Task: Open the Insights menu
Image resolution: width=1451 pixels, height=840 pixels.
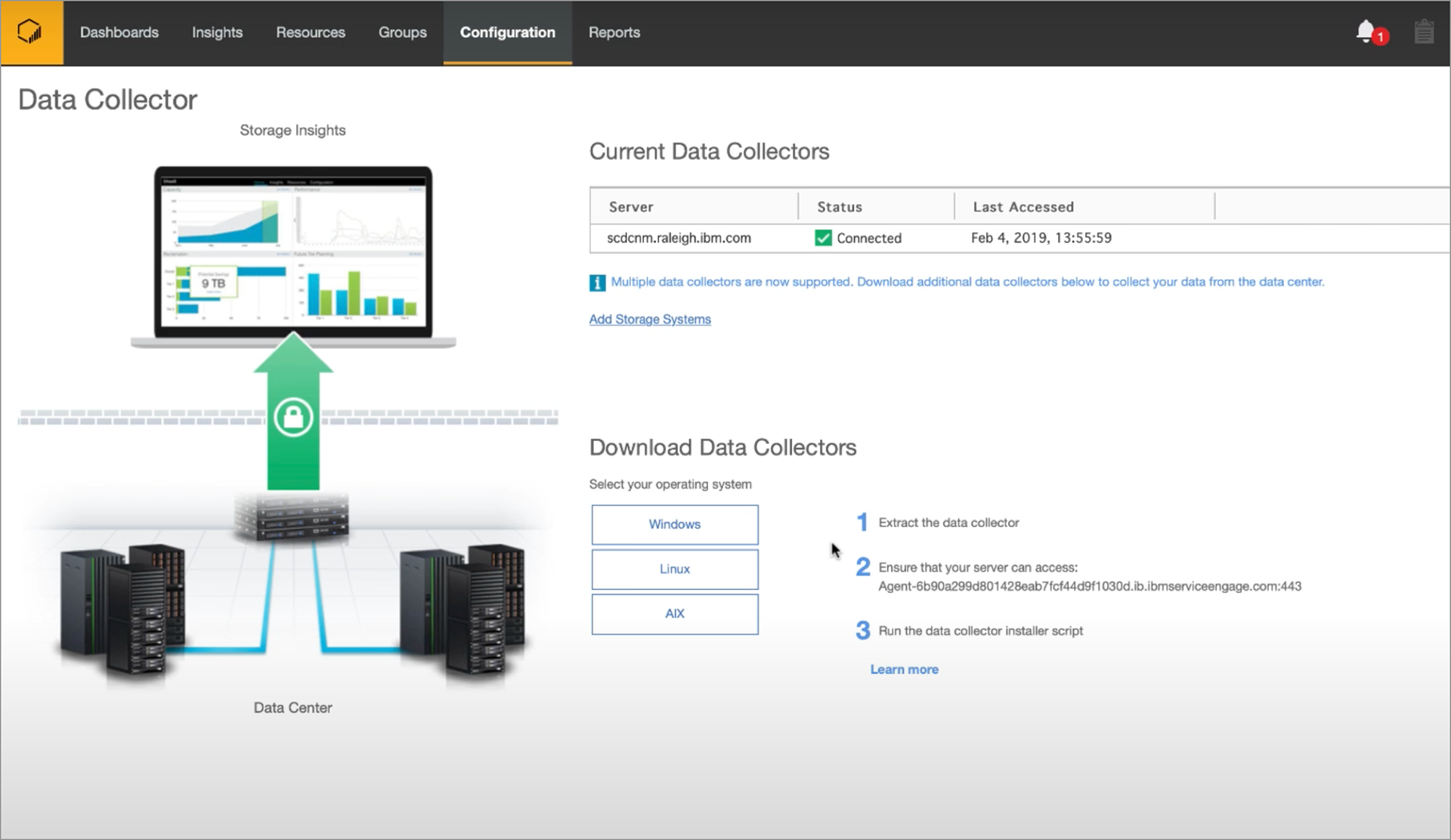Action: 217,32
